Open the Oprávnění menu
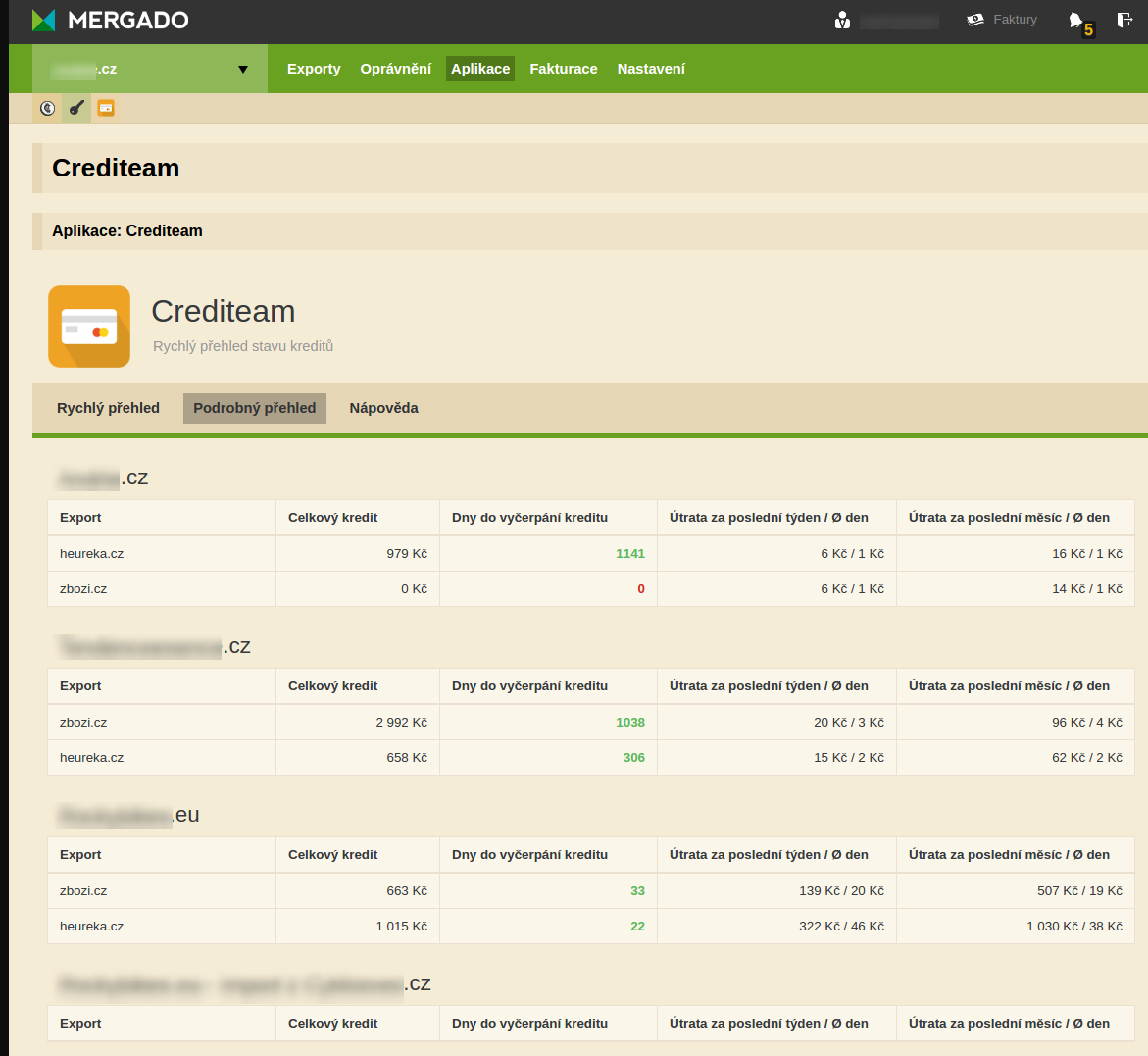Image resolution: width=1148 pixels, height=1056 pixels. pos(395,69)
